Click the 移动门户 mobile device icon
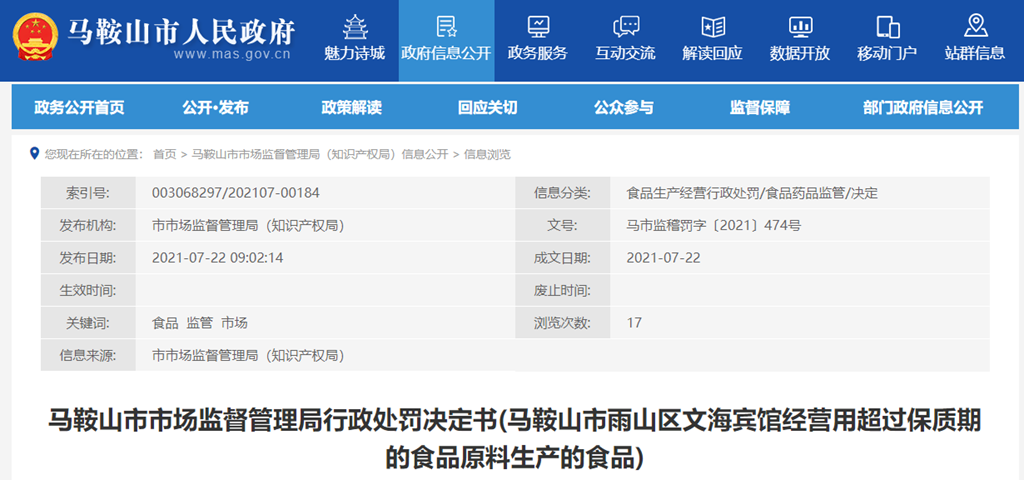This screenshot has height=480, width=1024. click(887, 26)
